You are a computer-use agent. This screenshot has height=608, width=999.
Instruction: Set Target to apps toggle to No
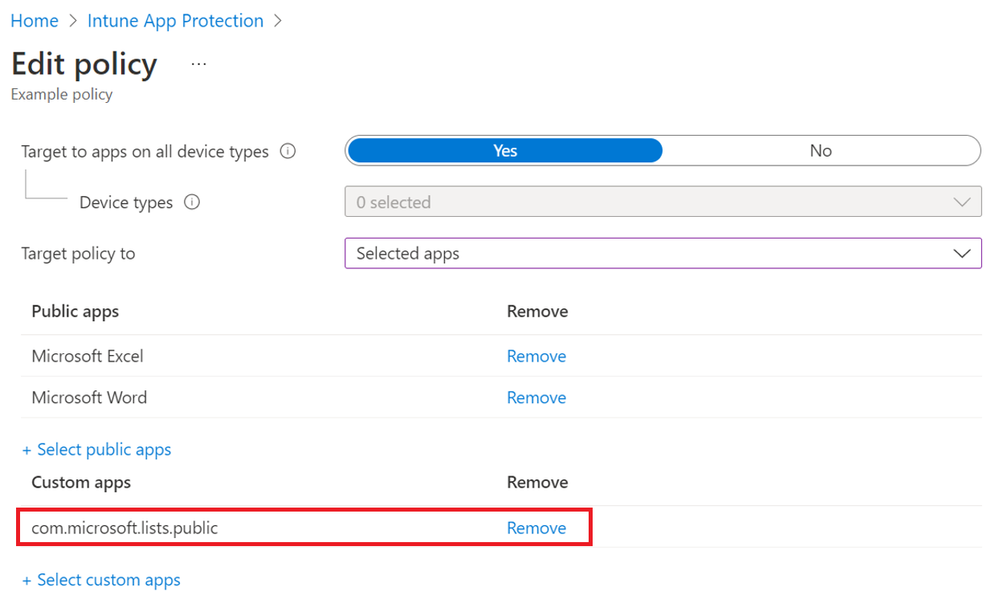click(x=820, y=151)
